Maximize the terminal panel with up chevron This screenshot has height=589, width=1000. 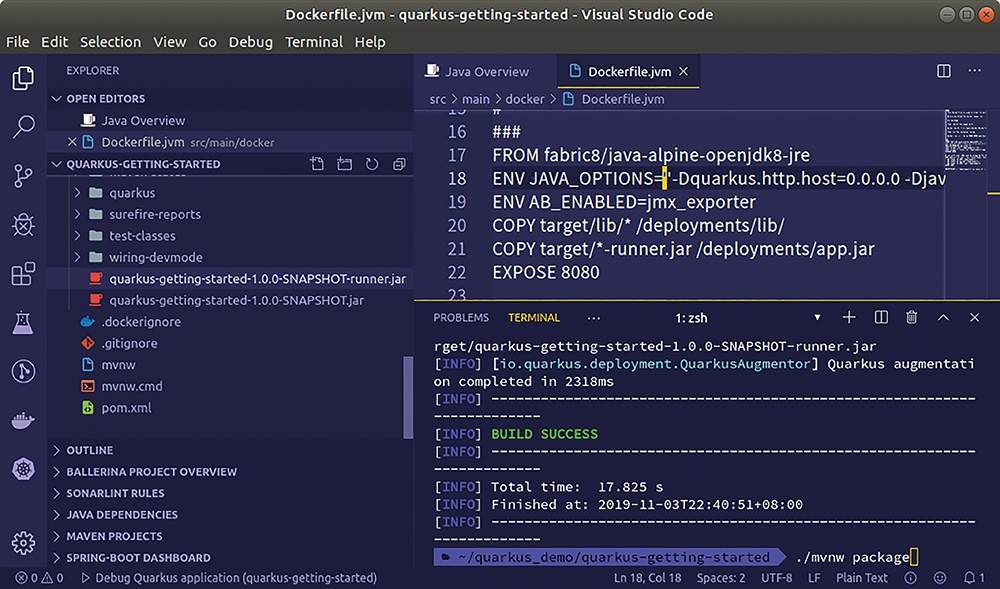tap(943, 317)
